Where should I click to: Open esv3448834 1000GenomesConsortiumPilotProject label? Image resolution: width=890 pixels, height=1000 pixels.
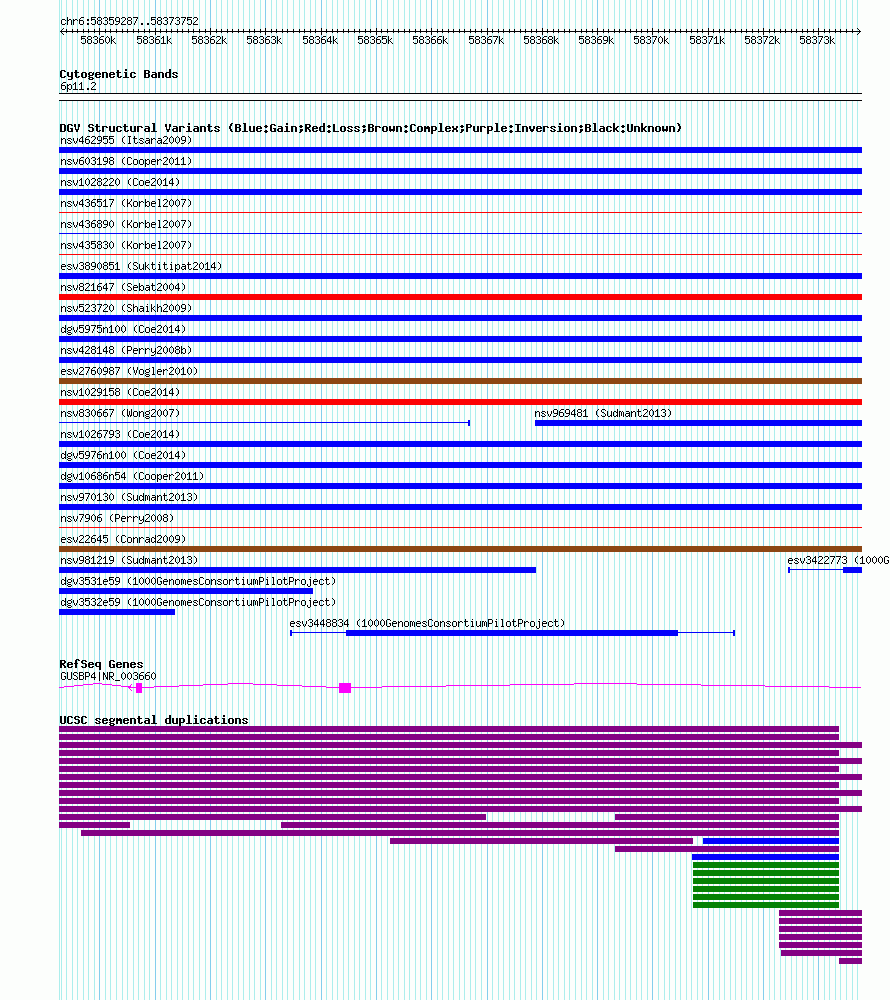(427, 624)
